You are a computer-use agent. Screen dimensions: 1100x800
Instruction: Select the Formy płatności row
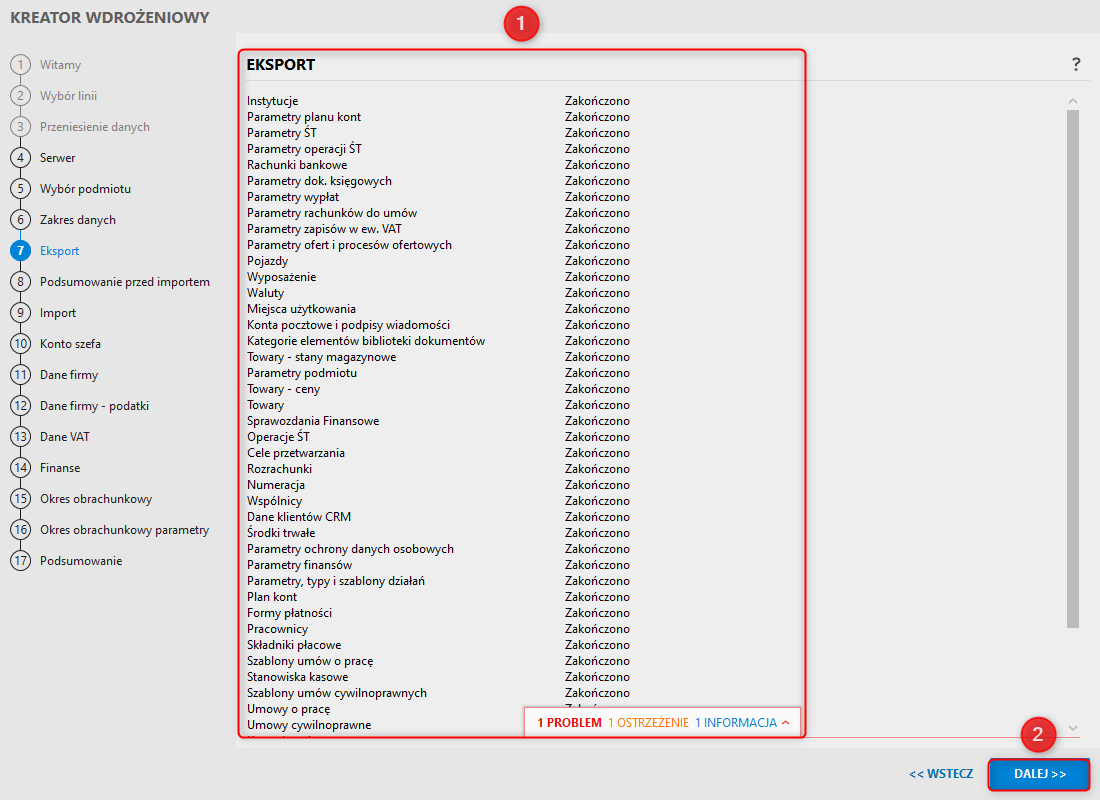(438, 613)
